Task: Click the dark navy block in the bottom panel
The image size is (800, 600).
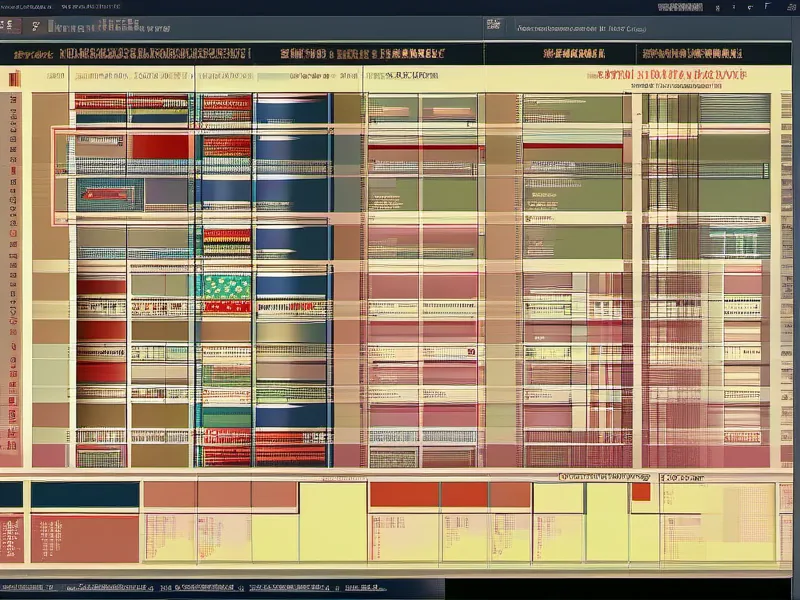Action: (x=85, y=495)
